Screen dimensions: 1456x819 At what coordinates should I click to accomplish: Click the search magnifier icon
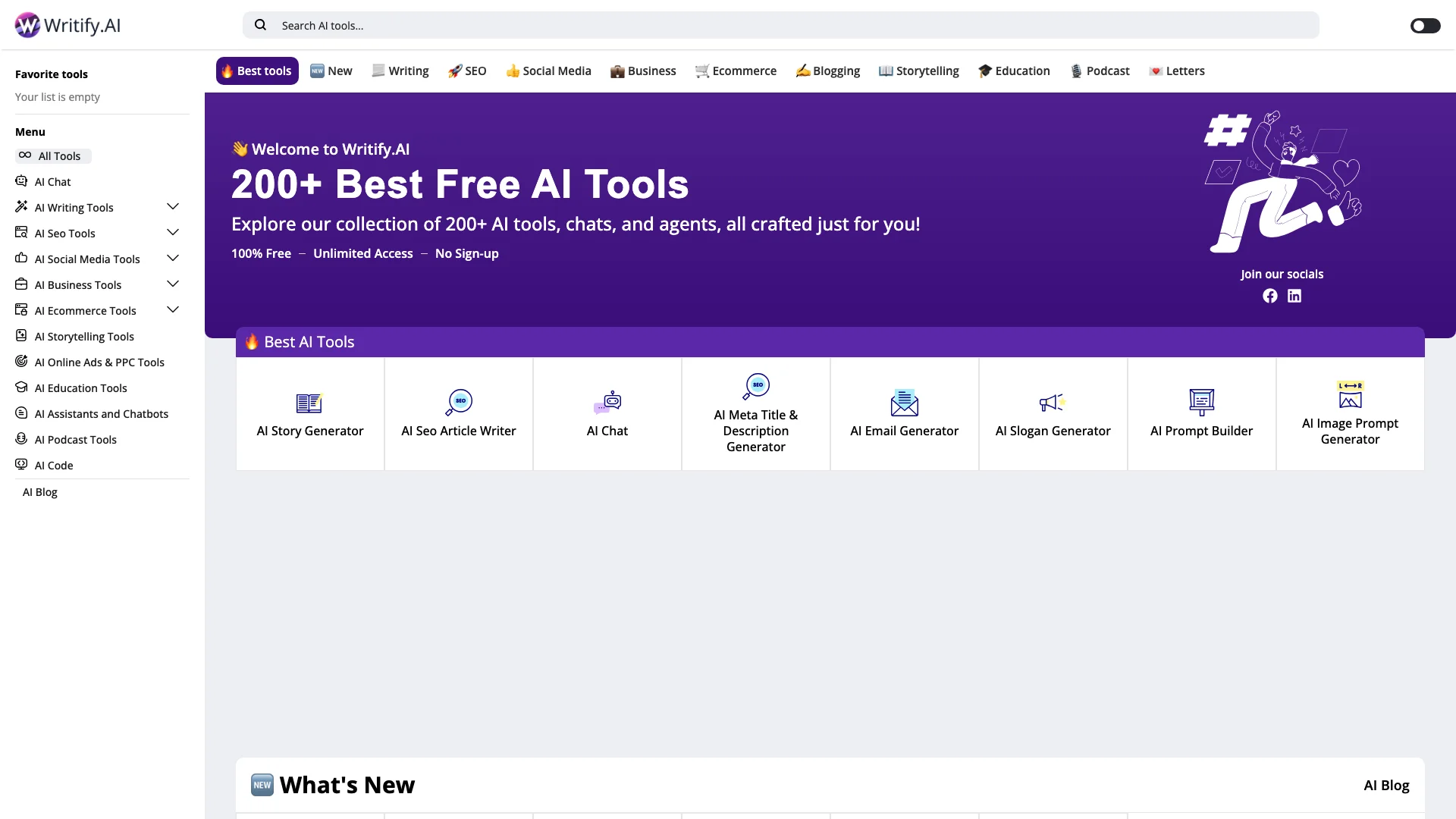click(x=260, y=25)
